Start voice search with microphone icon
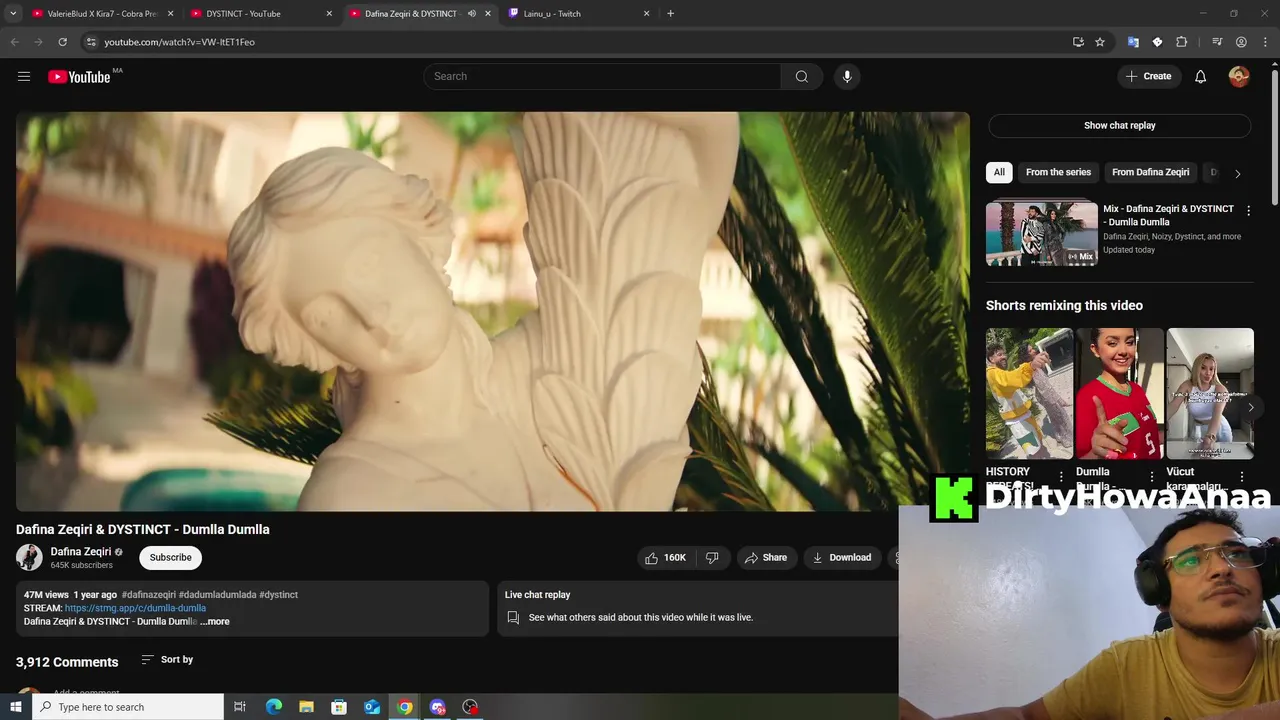Screen dimensions: 1280x720 [847, 77]
